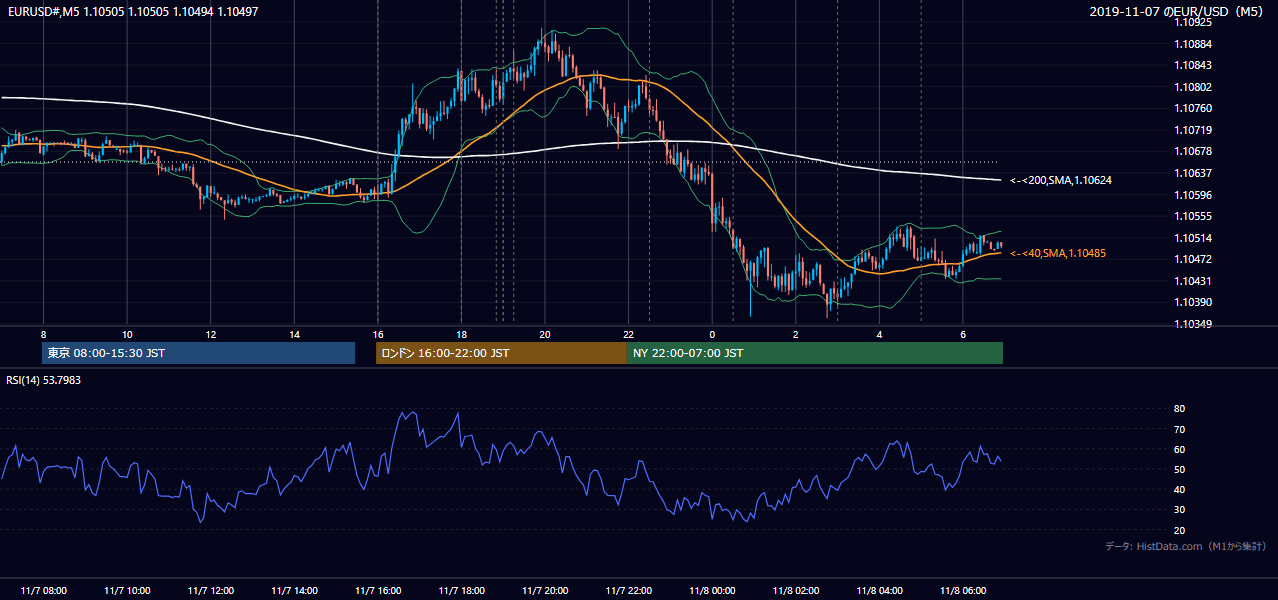Viewport: 1278px width, 600px height.
Task: Click the 1.10555 price axis label
Action: coord(1193,216)
